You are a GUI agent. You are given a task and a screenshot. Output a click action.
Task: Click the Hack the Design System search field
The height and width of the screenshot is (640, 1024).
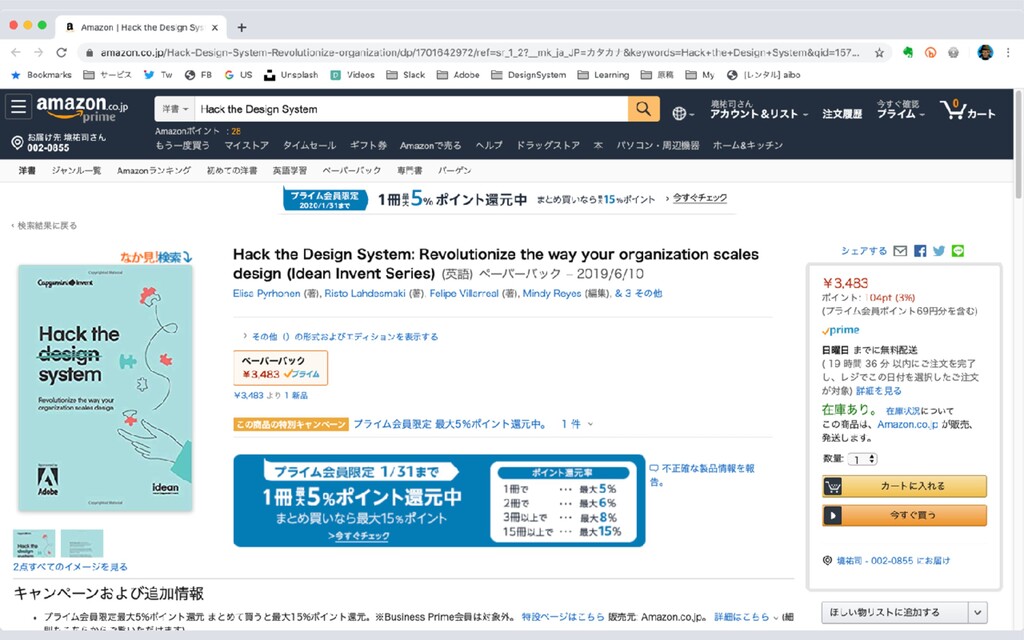coord(411,109)
